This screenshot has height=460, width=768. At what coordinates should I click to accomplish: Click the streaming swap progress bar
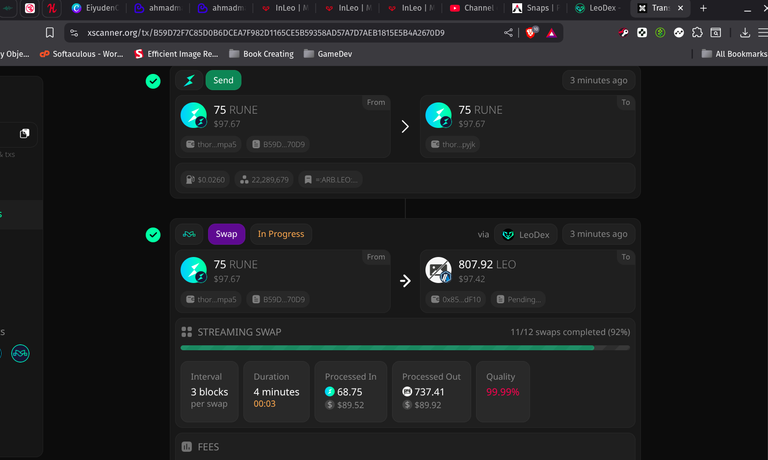point(405,348)
